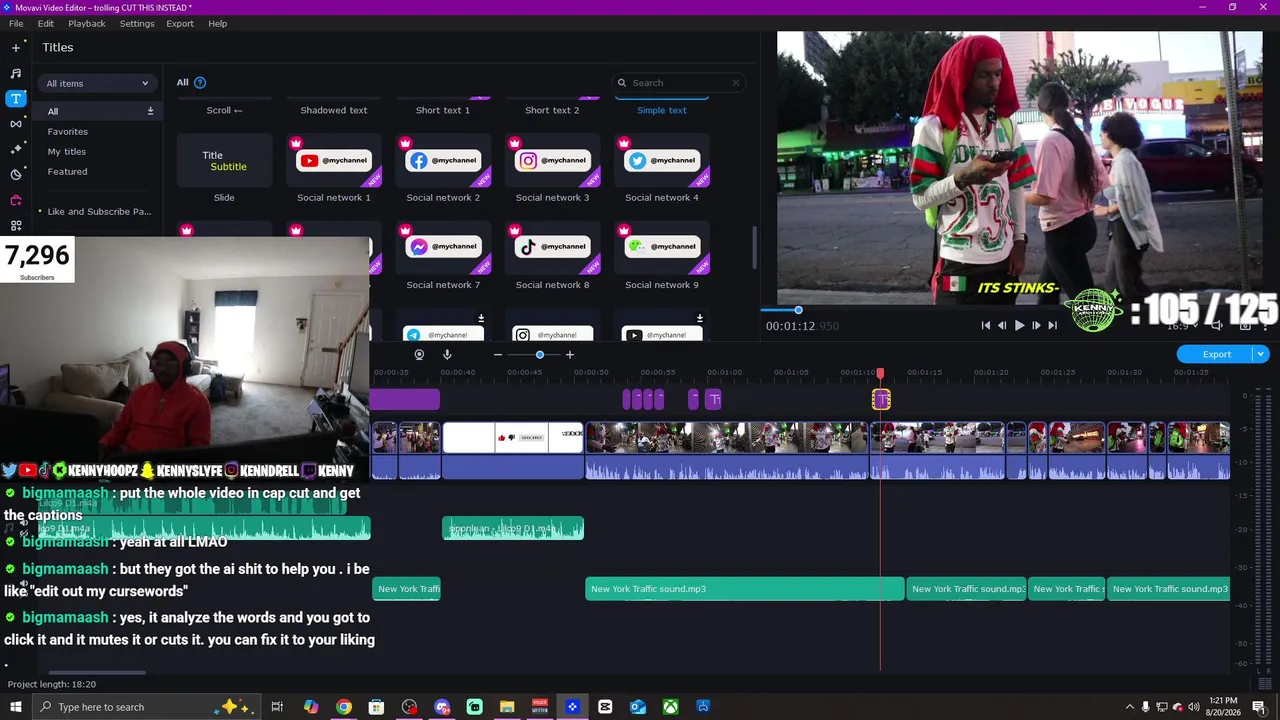Viewport: 1280px width, 720px height.
Task: Select the highlighted title clip at playhead
Action: tap(881, 400)
